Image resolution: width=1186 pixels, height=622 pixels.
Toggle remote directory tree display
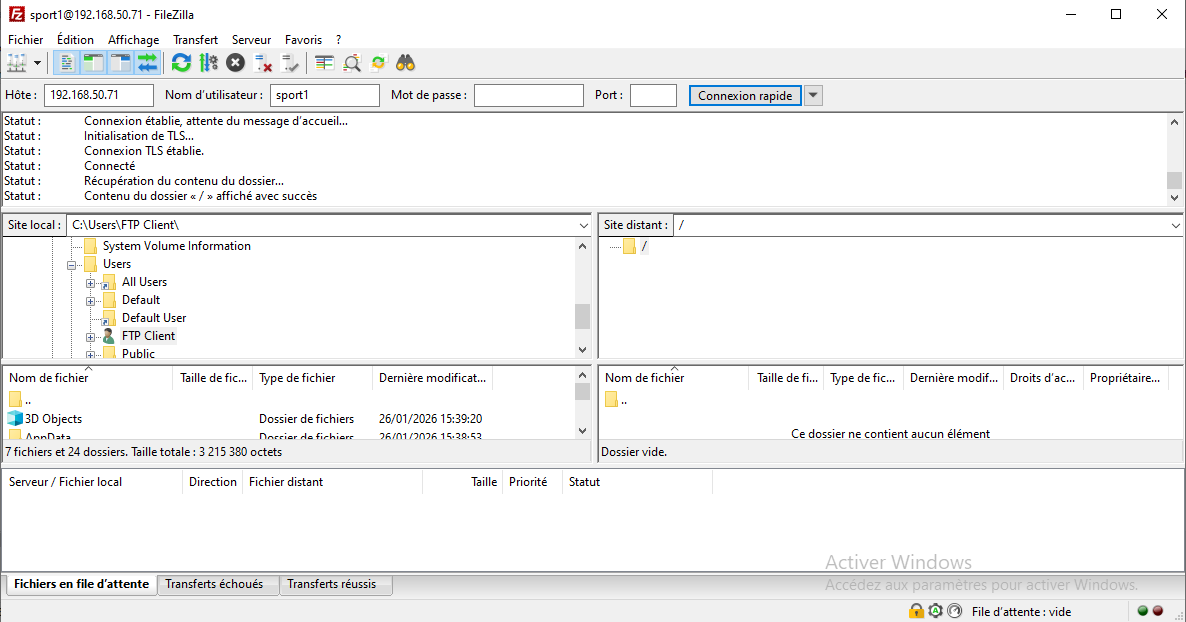coord(120,64)
